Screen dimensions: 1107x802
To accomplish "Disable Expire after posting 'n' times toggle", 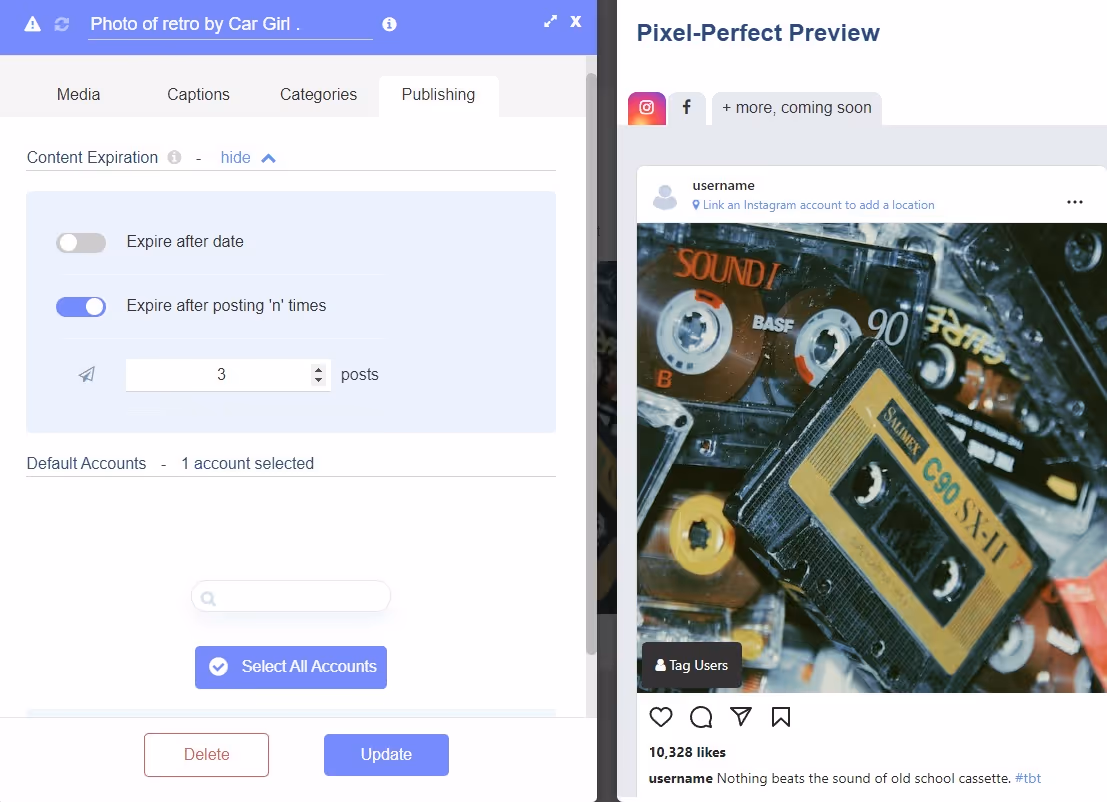I will 81,306.
